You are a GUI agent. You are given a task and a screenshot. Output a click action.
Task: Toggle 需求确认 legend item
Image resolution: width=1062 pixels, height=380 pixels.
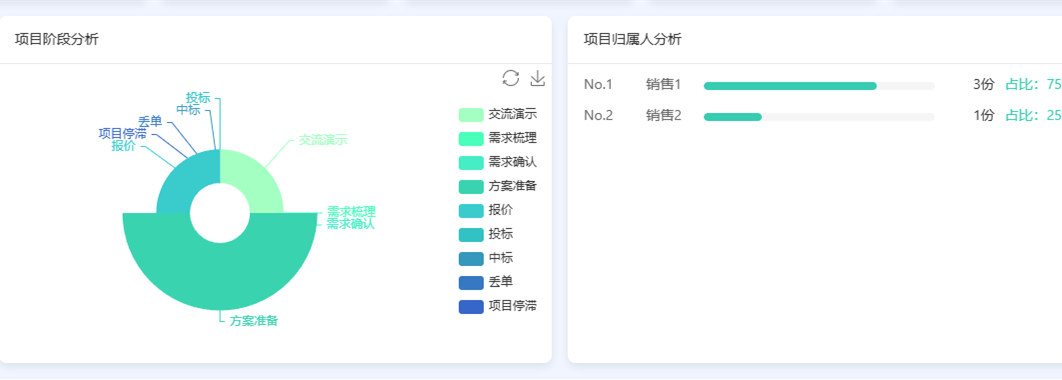(498, 163)
